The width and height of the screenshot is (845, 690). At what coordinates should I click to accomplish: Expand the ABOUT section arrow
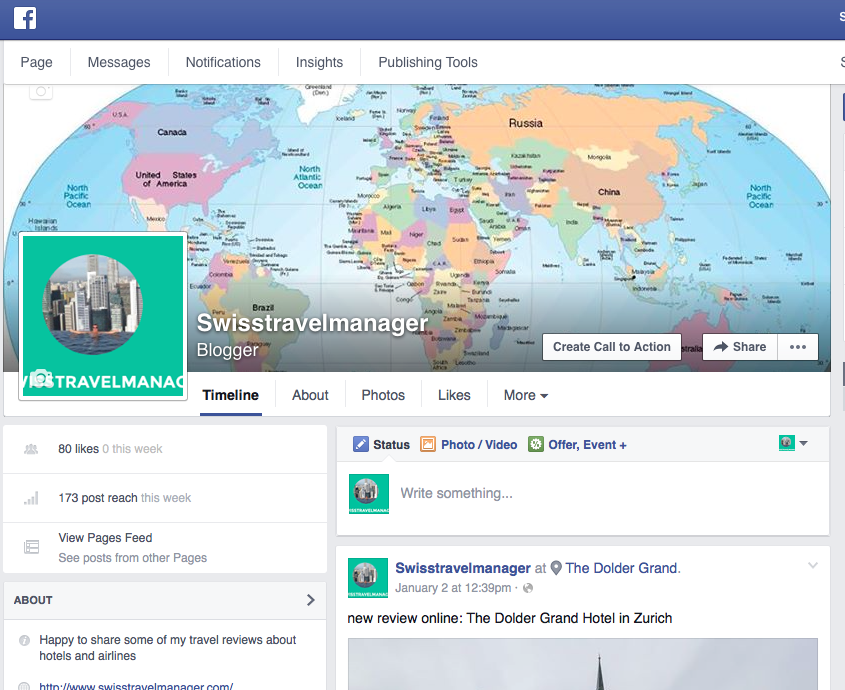click(310, 600)
